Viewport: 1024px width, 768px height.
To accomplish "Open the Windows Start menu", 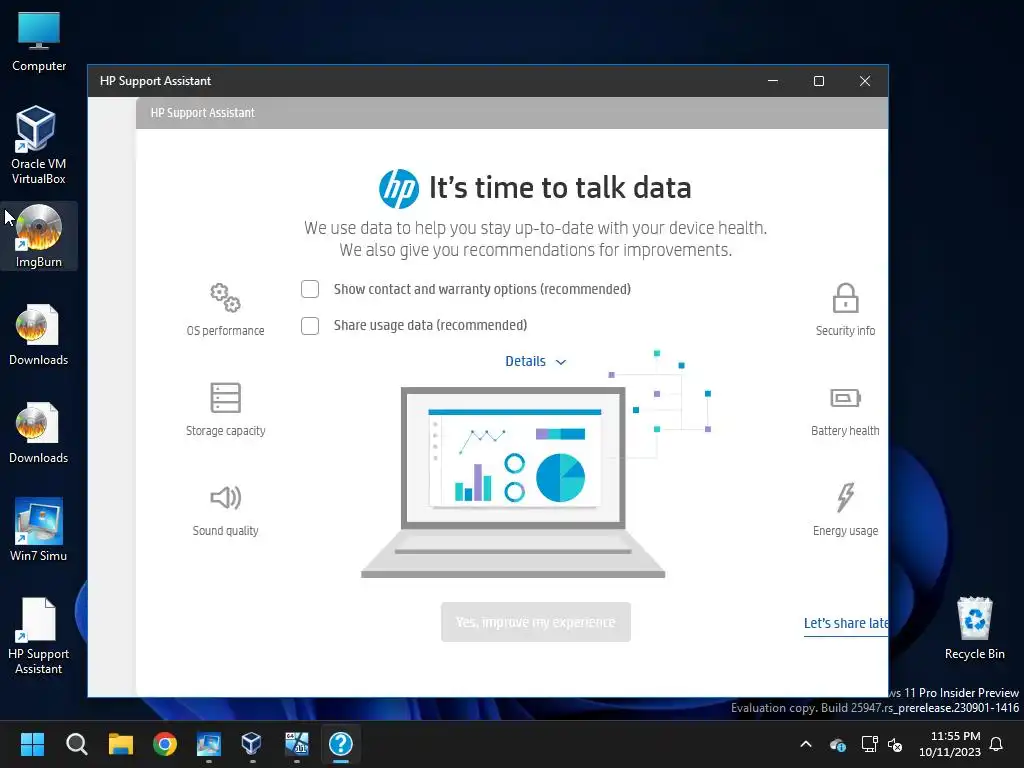I will click(x=32, y=744).
